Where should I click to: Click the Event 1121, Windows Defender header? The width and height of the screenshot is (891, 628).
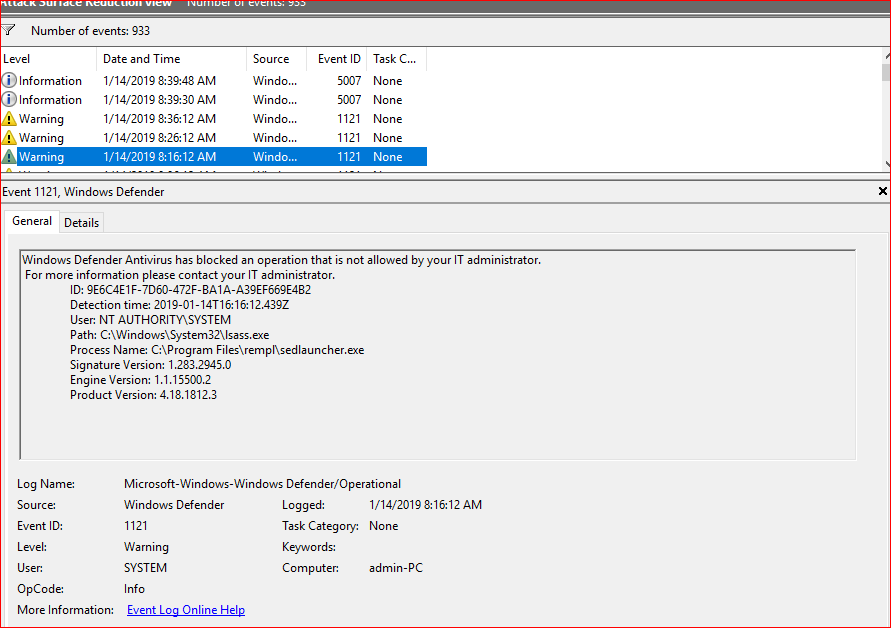[83, 192]
